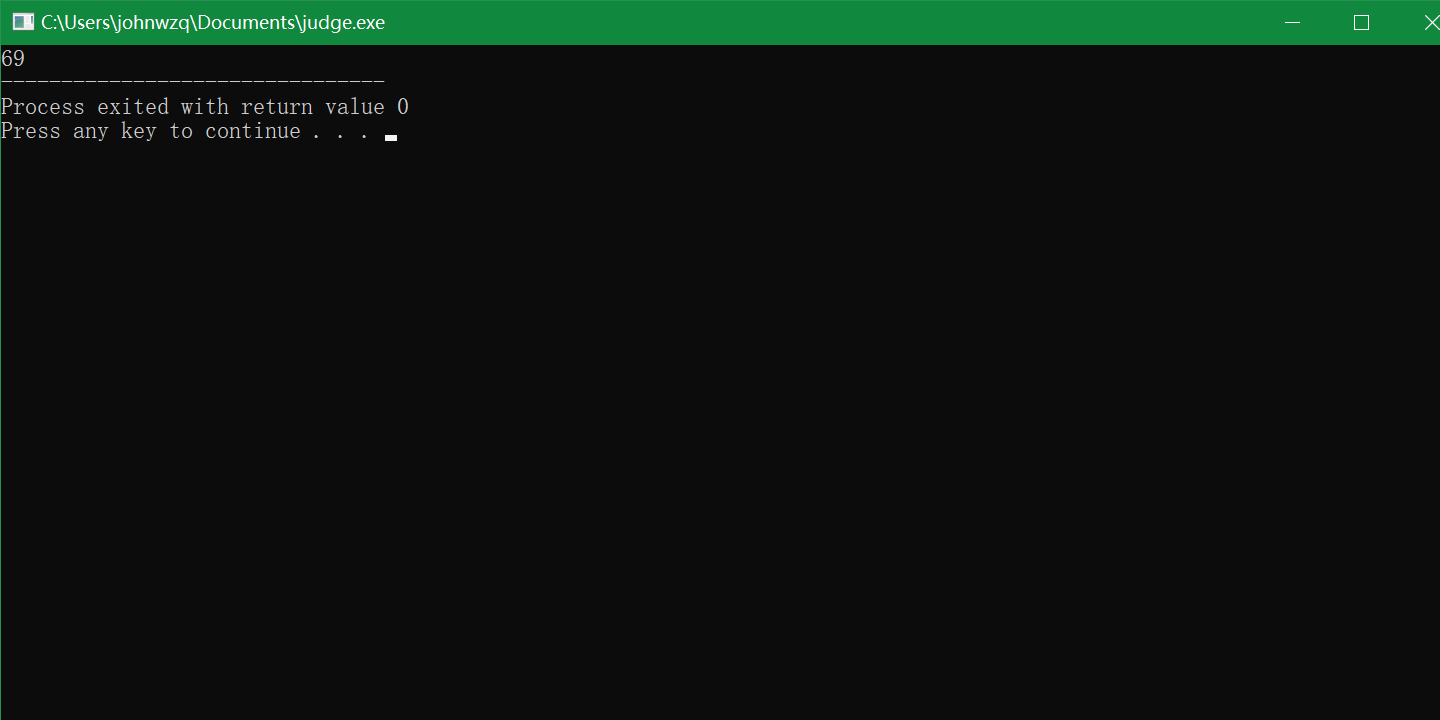Select the output value 69
Screen dimensions: 1440x720
click(13, 58)
